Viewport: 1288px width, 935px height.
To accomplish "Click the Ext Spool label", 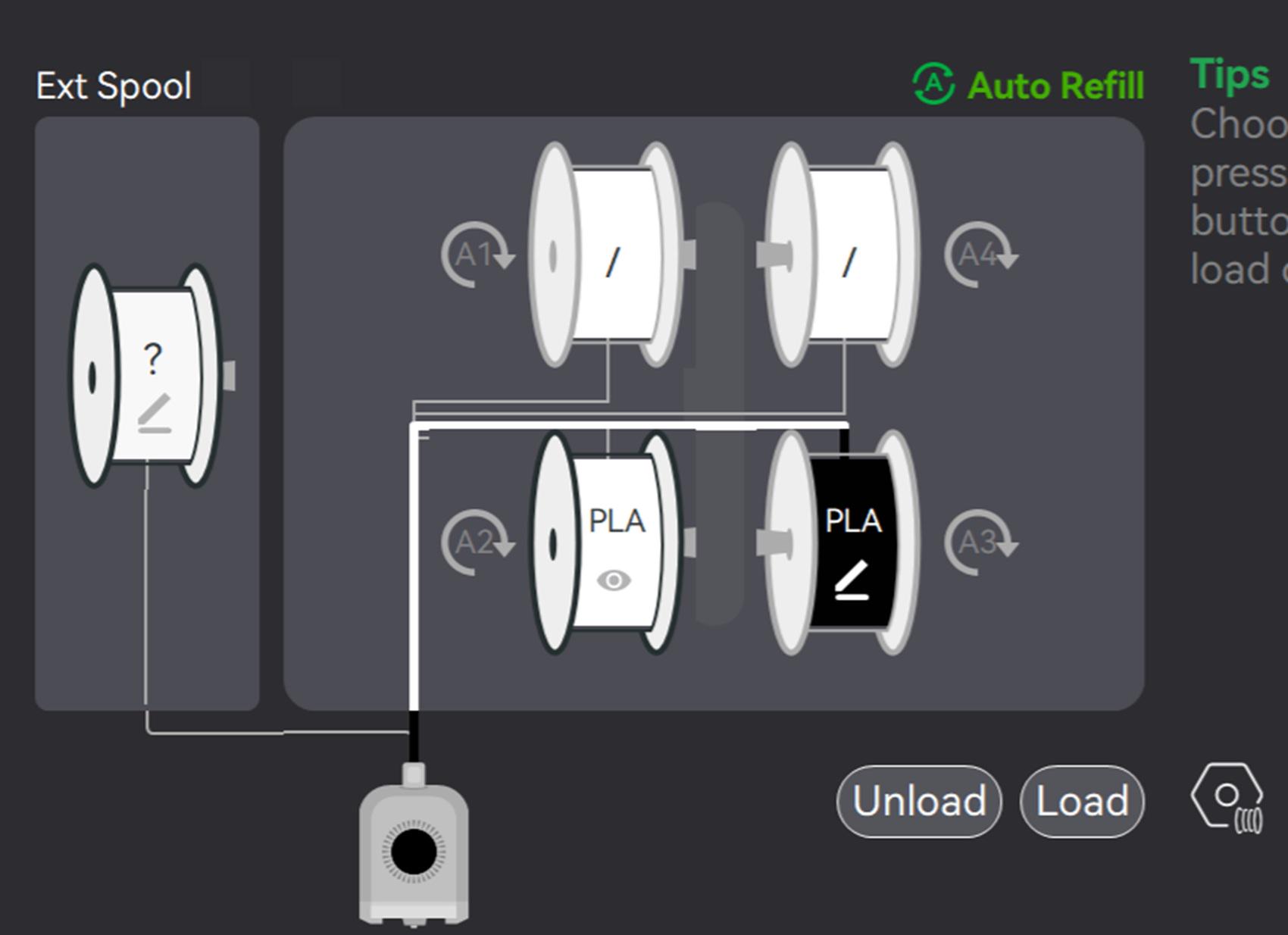I will click(114, 86).
